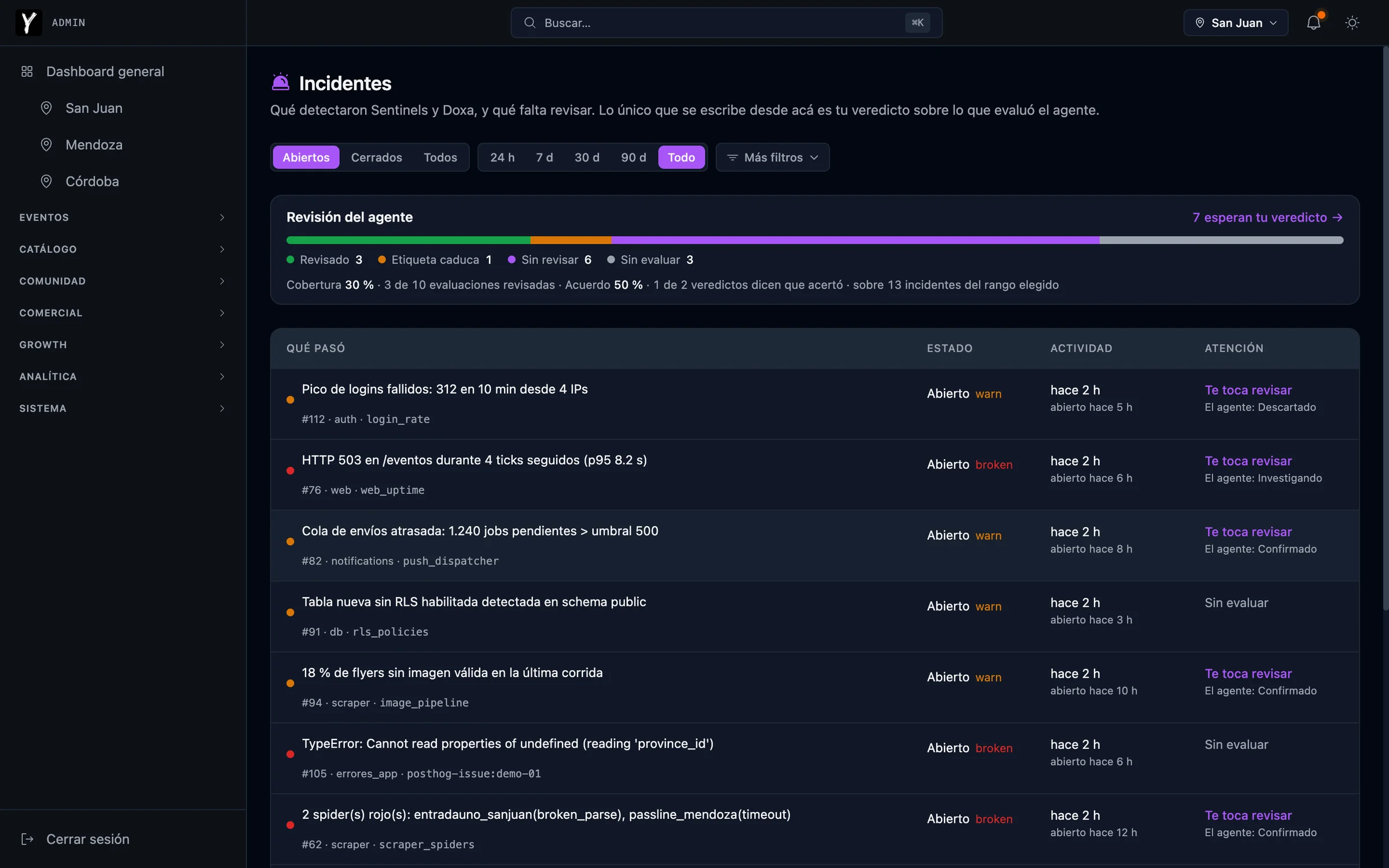
Task: Open the notifications bell
Action: (1314, 23)
